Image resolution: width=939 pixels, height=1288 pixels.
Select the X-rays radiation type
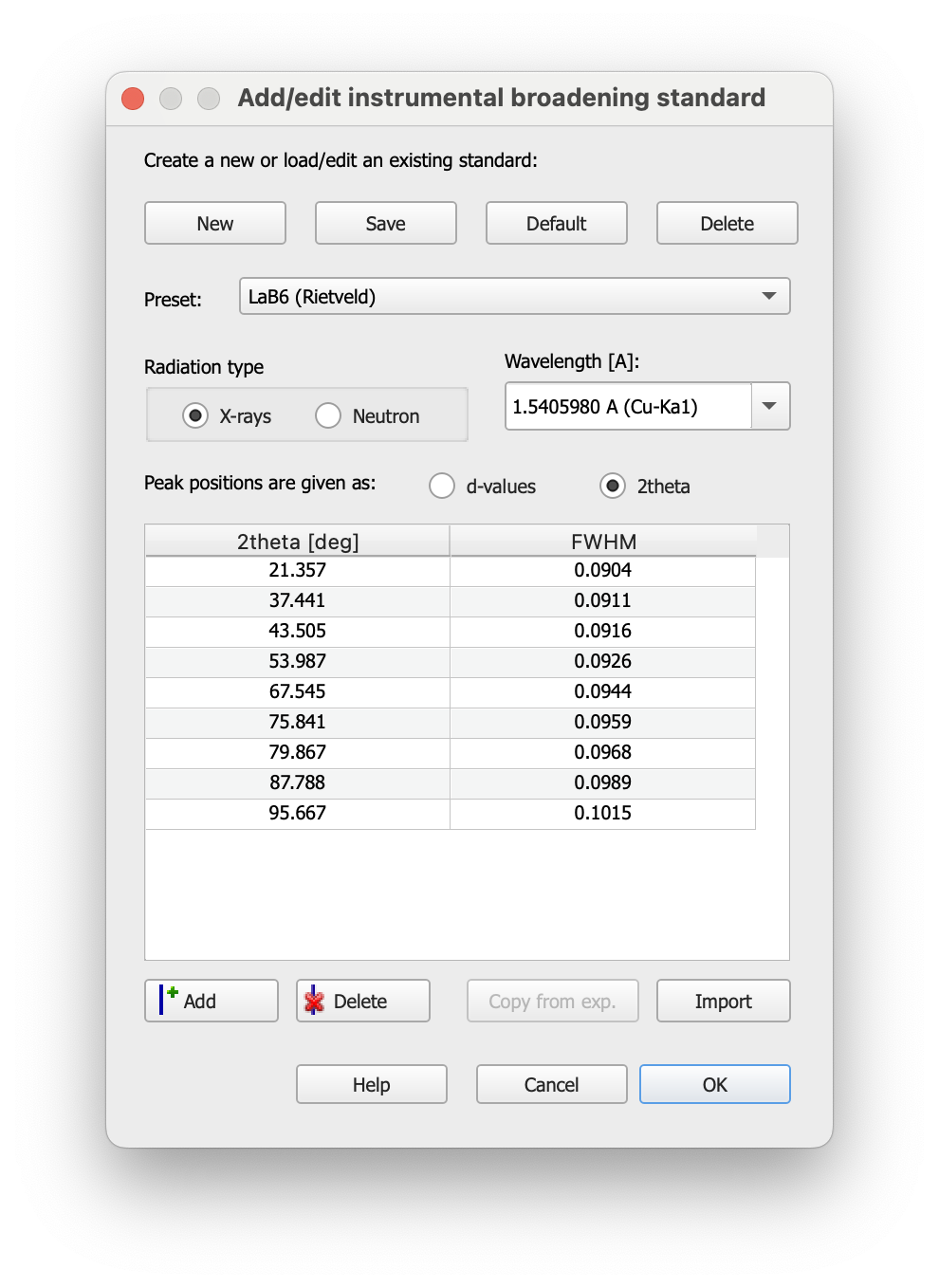pyautogui.click(x=195, y=414)
